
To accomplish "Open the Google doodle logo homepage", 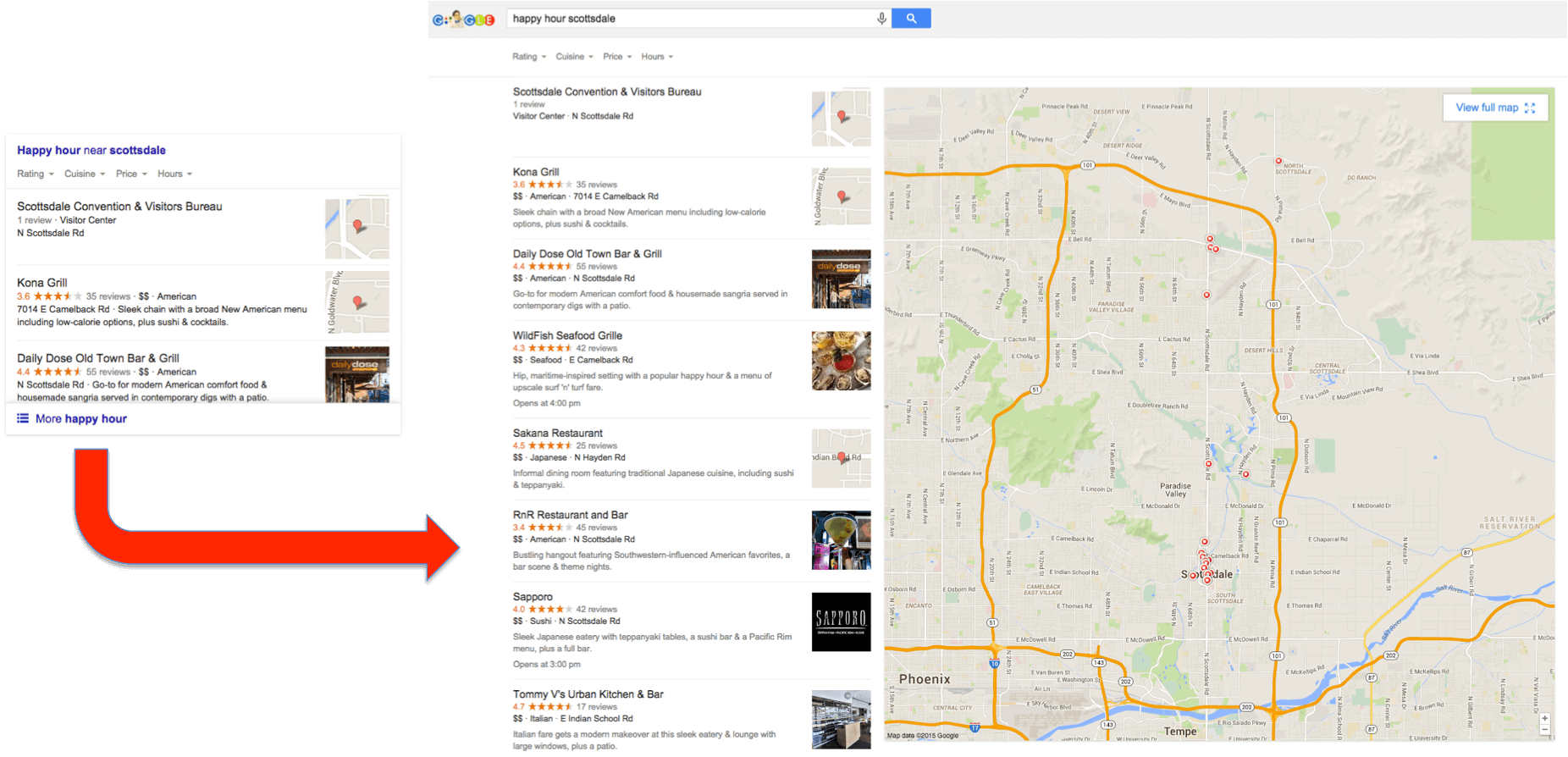I will click(463, 19).
